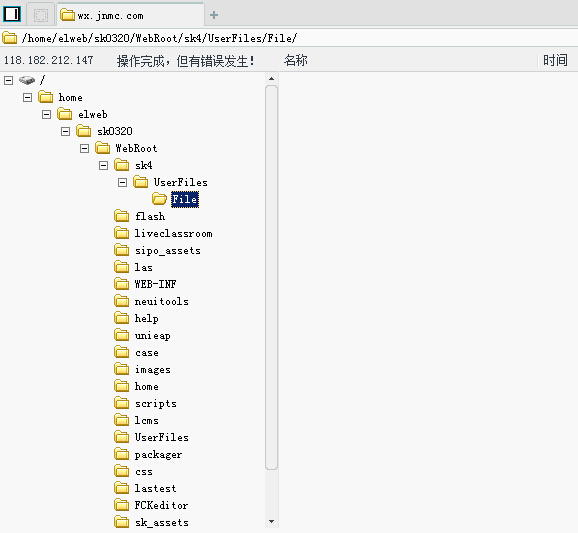Click the scrollbar down arrow
The width and height of the screenshot is (578, 533).
tap(271, 521)
